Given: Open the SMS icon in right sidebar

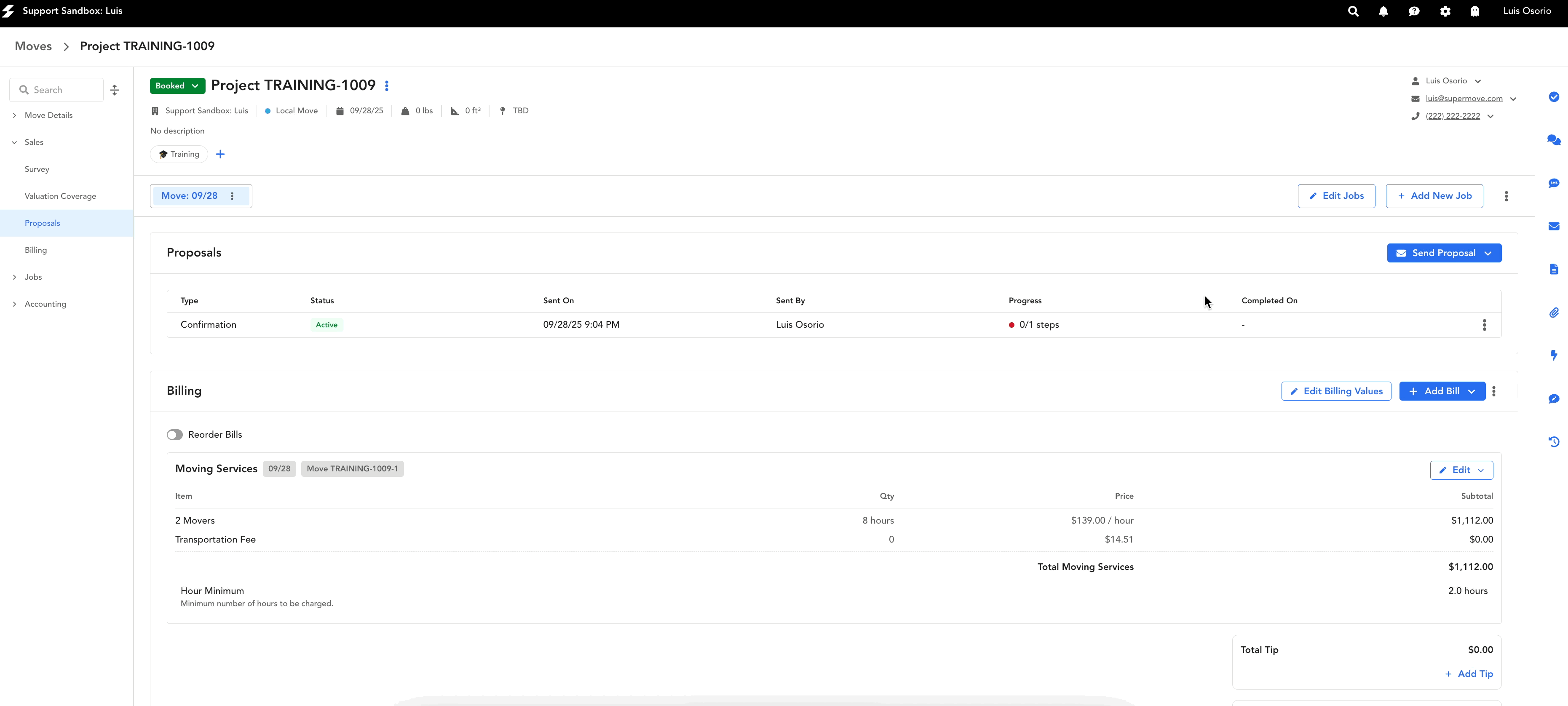Looking at the screenshot, I should click(1553, 183).
